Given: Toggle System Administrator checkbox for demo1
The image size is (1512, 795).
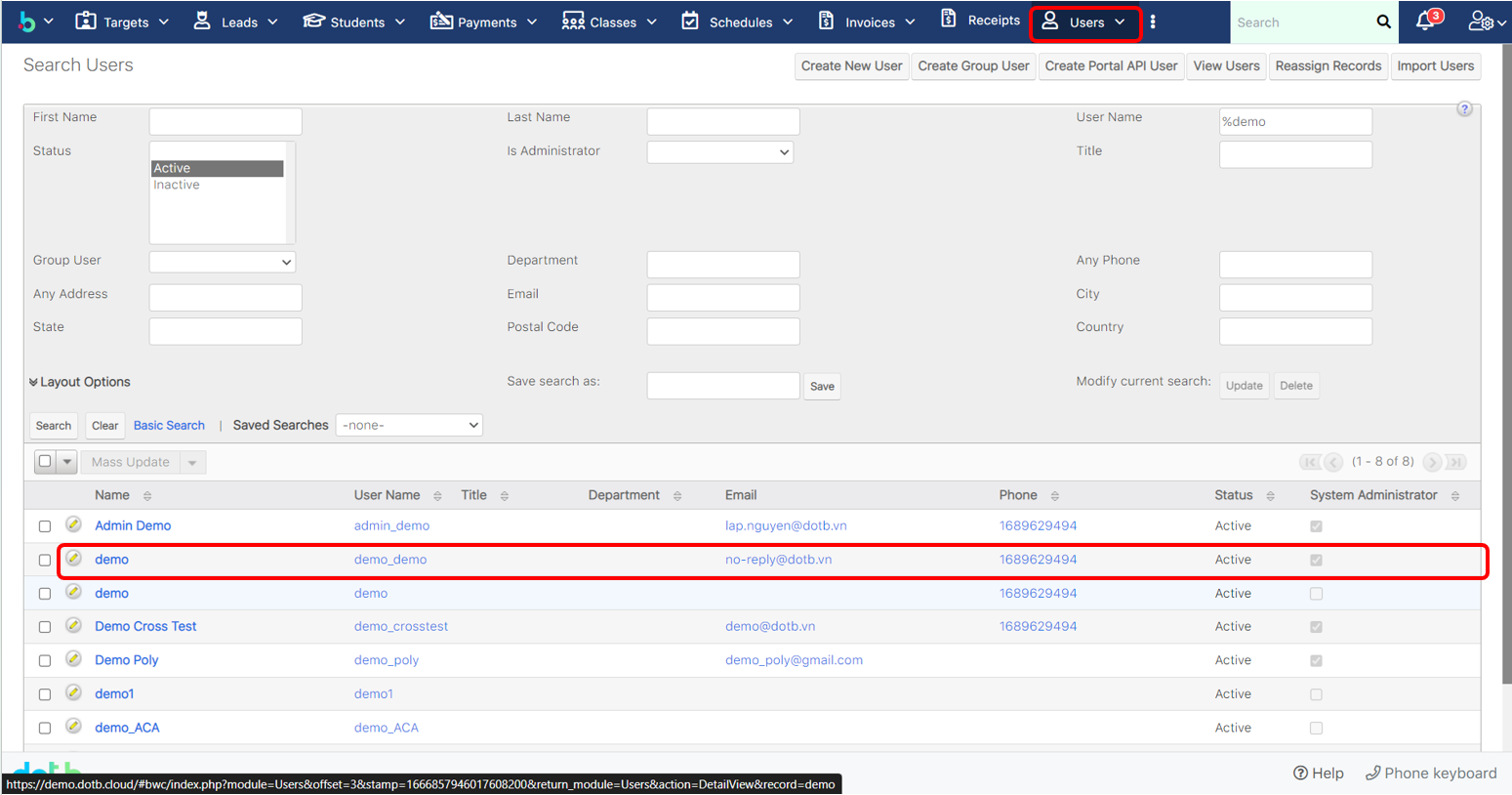Looking at the screenshot, I should pos(1316,694).
